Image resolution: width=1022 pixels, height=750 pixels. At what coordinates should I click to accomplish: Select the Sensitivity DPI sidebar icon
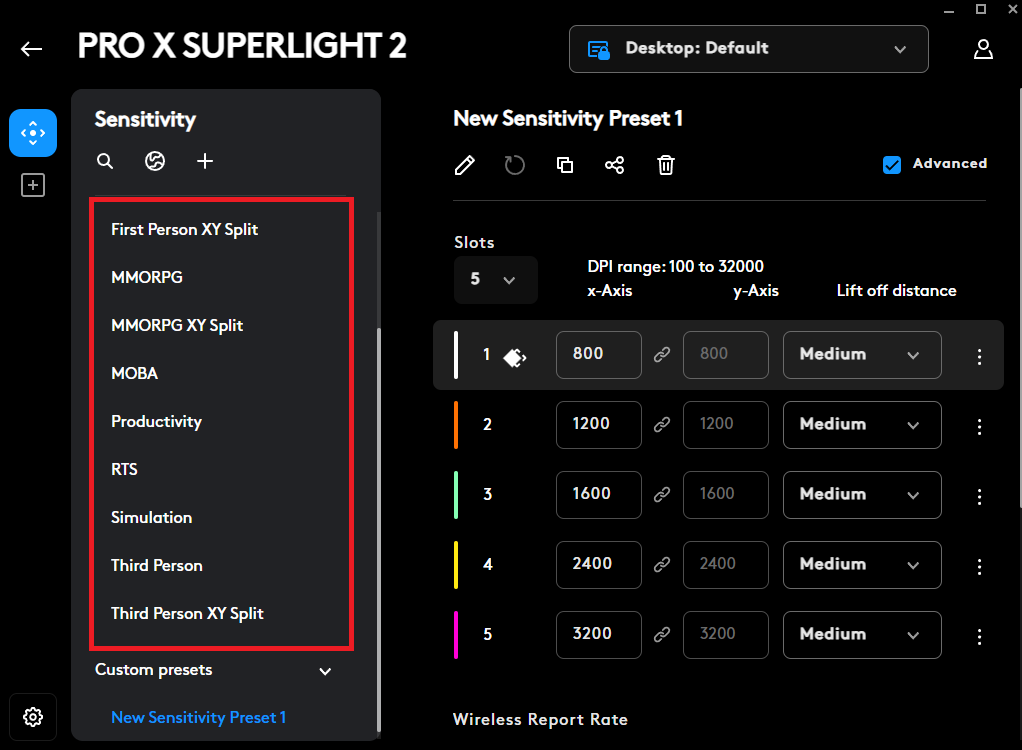click(x=33, y=133)
